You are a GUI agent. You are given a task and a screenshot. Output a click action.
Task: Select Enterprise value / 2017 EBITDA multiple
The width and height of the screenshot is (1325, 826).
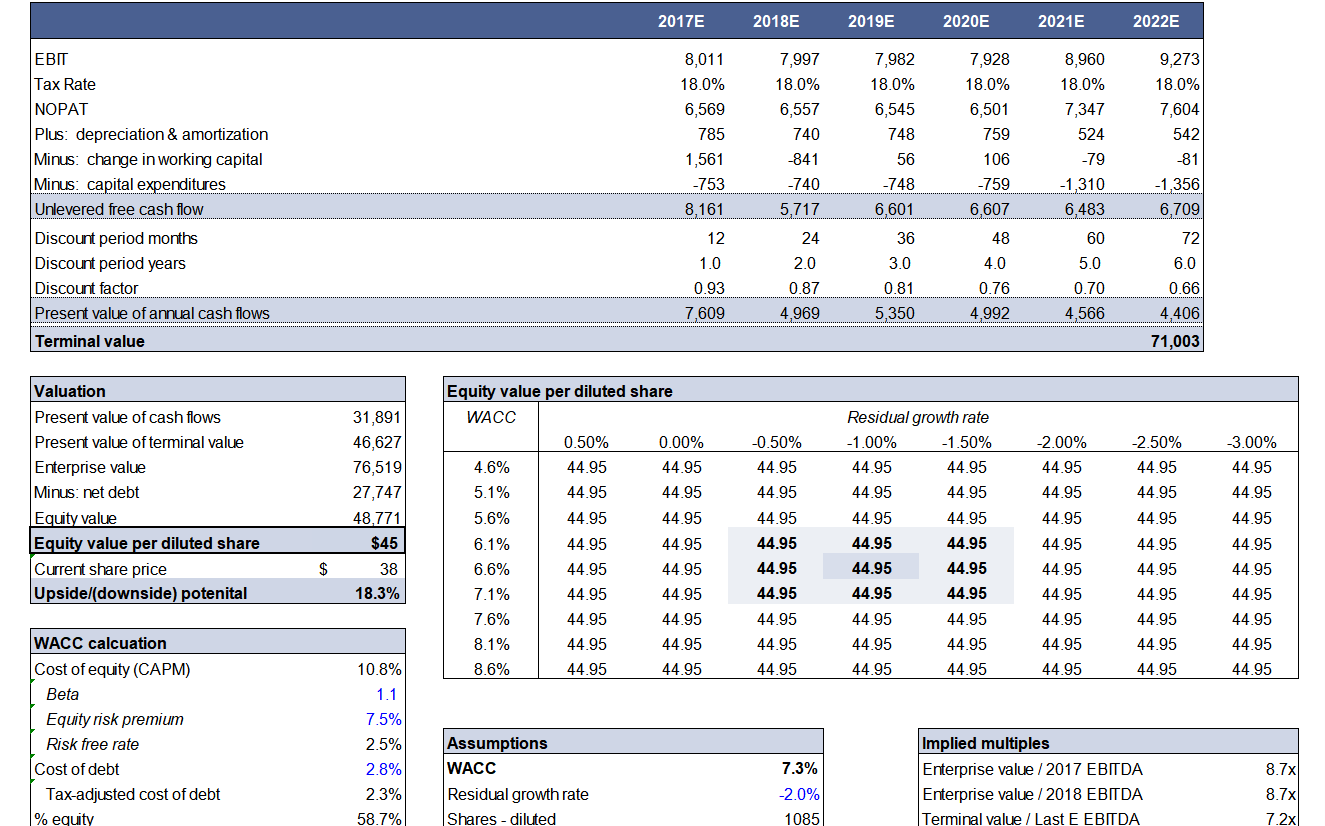point(1280,770)
